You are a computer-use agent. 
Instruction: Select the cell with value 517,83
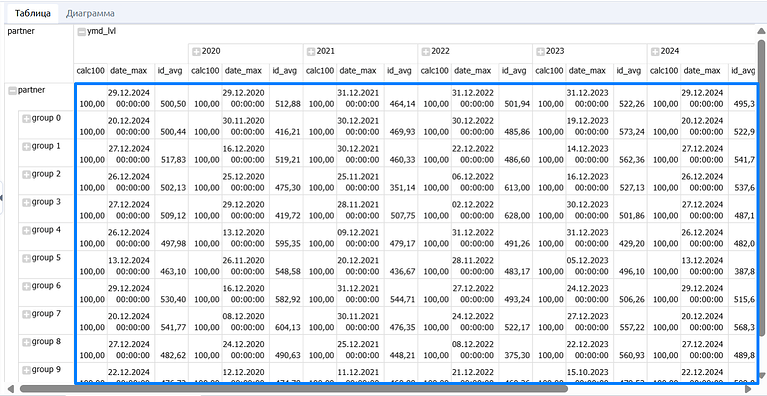pos(172,153)
